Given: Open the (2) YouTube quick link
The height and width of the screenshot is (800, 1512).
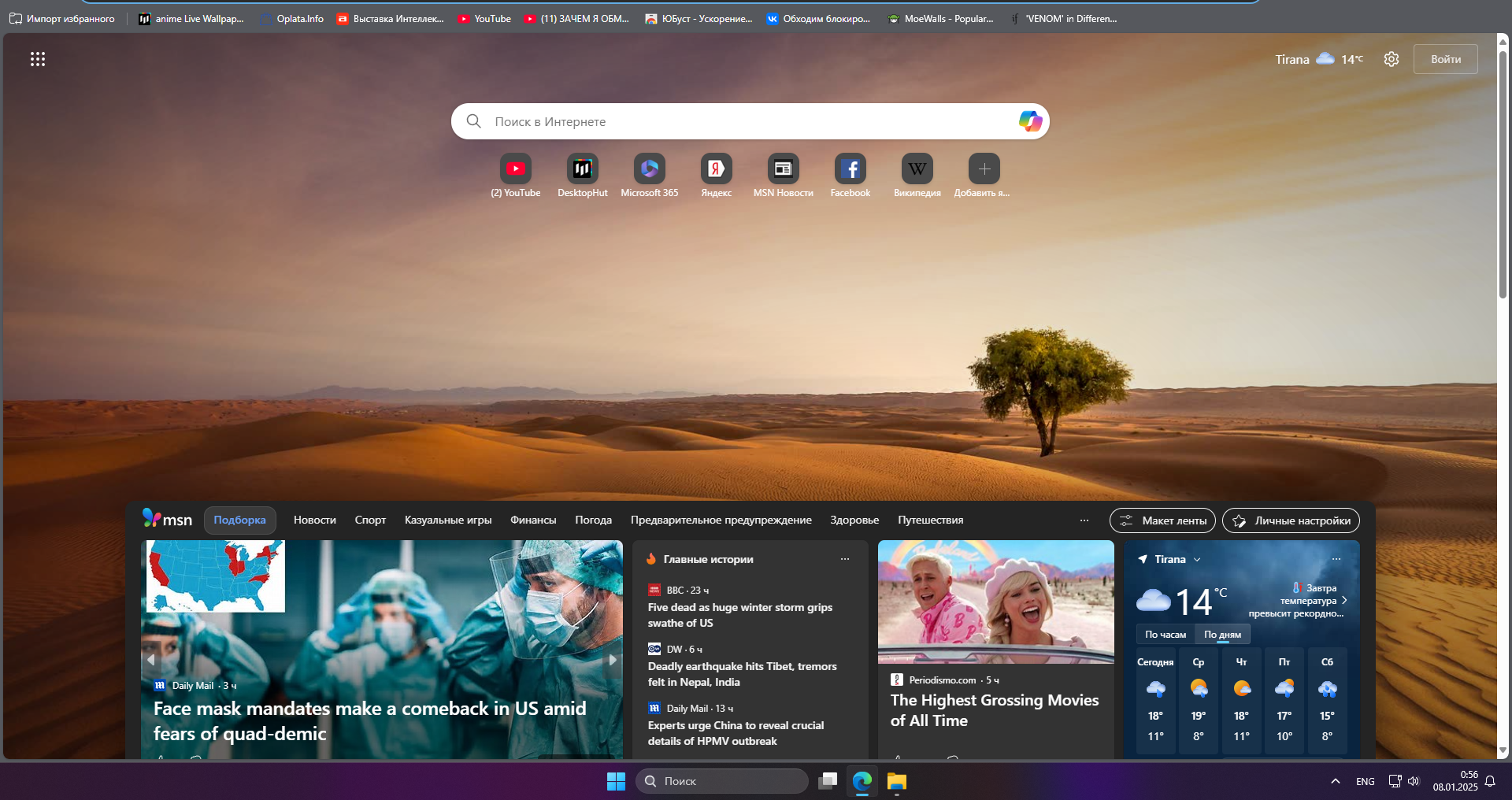Looking at the screenshot, I should pos(516,176).
